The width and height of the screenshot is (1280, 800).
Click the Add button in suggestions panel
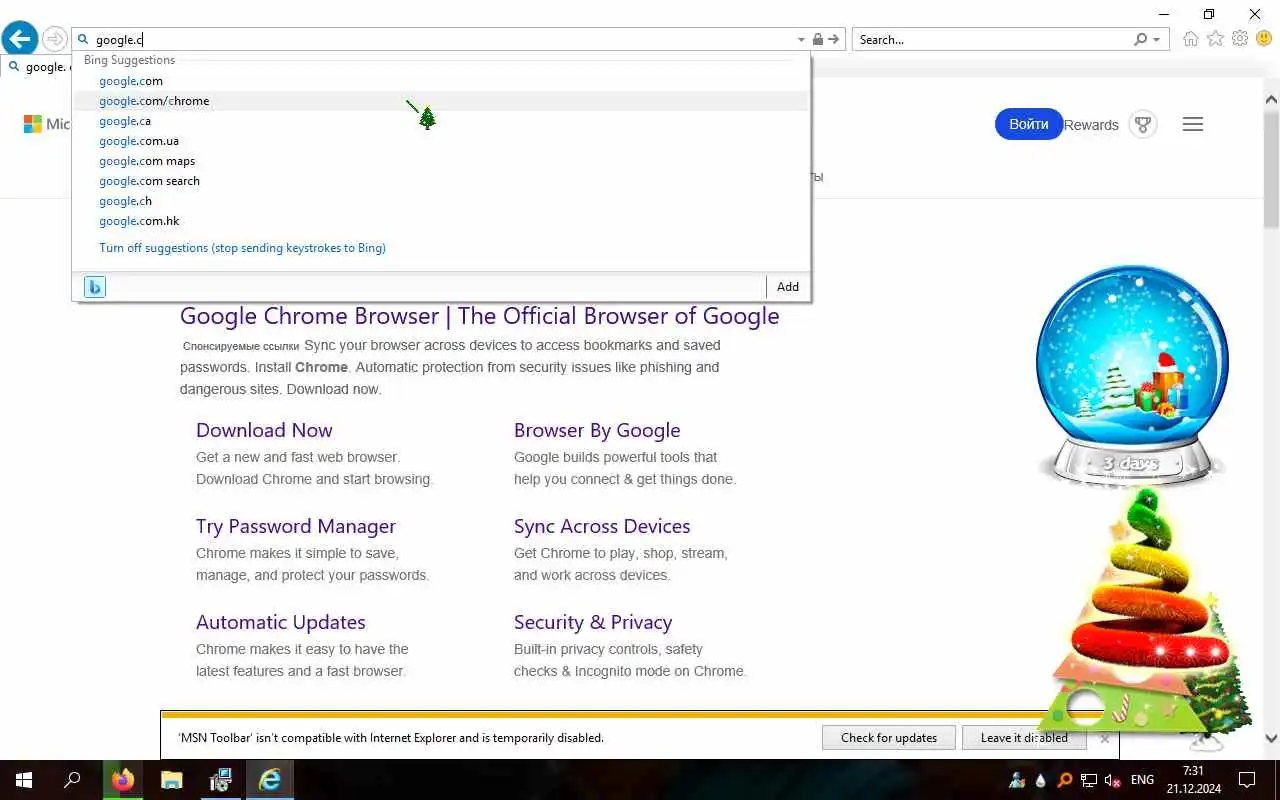[788, 287]
